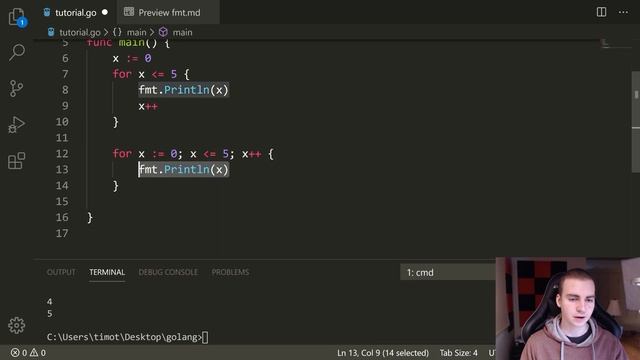Image resolution: width=640 pixels, height=360 pixels.
Task: Open the OUTPUT panel tab
Action: click(x=61, y=272)
